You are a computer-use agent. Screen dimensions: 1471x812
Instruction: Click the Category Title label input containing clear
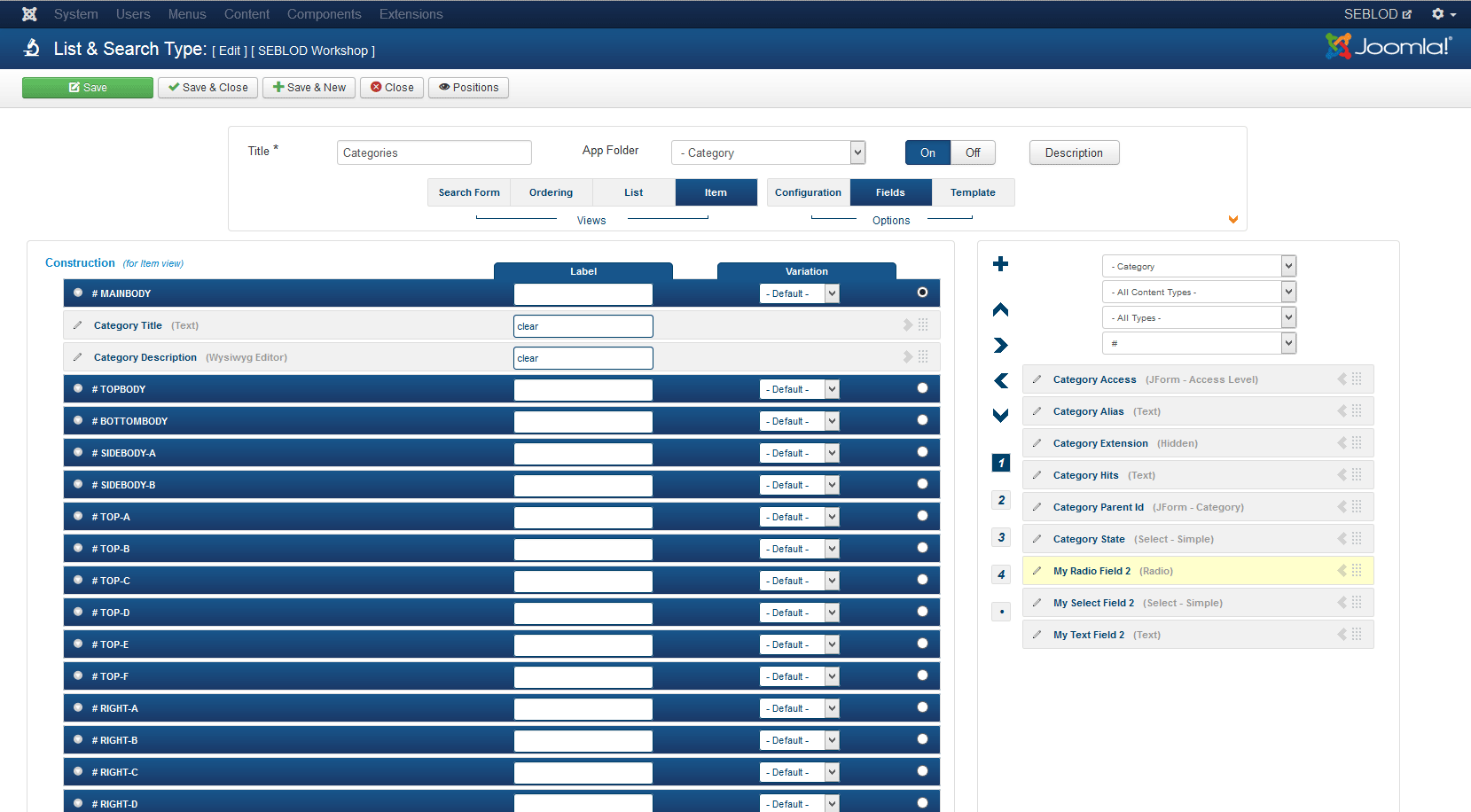[583, 326]
